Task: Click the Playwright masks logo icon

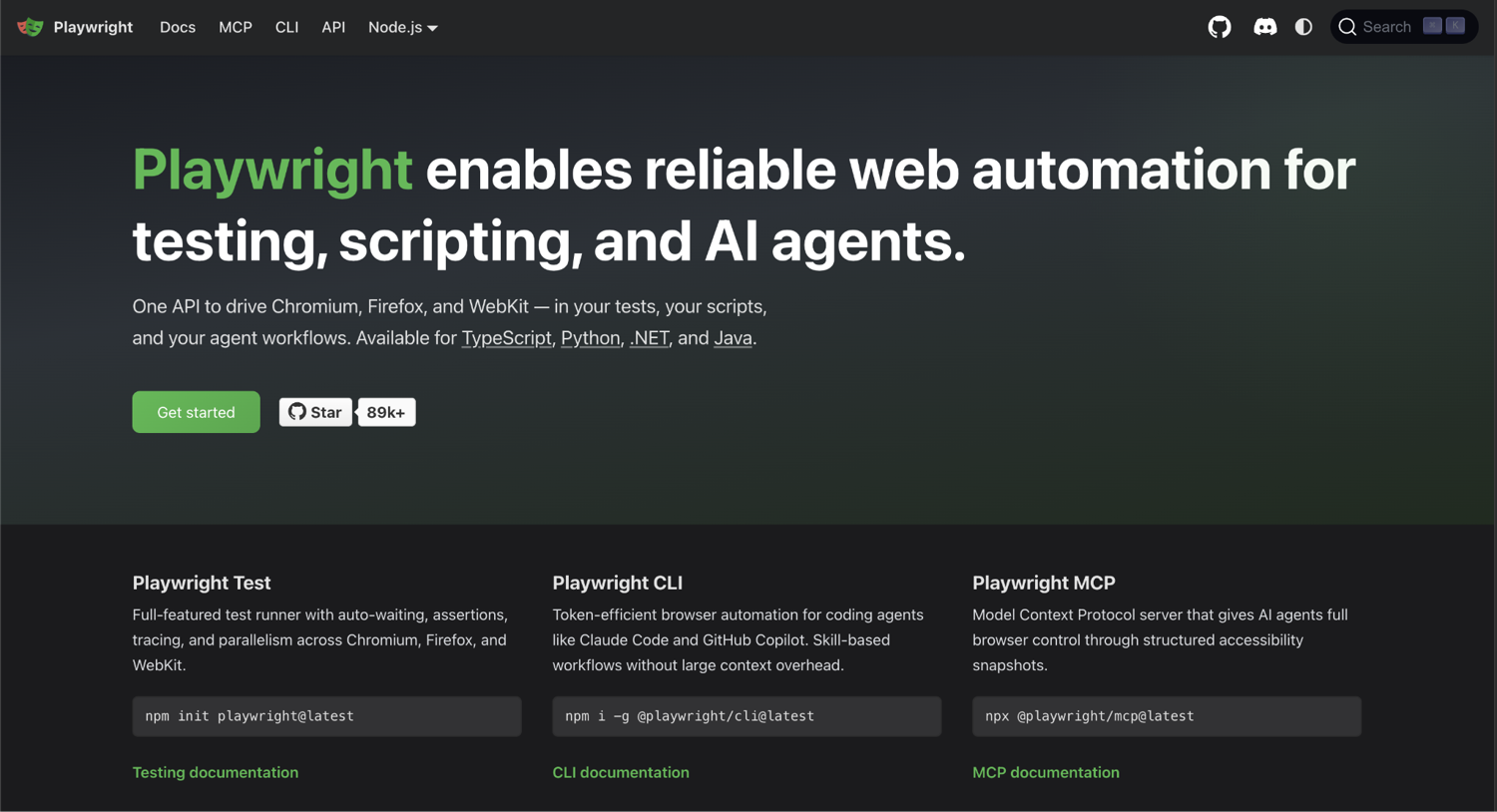Action: [x=30, y=27]
